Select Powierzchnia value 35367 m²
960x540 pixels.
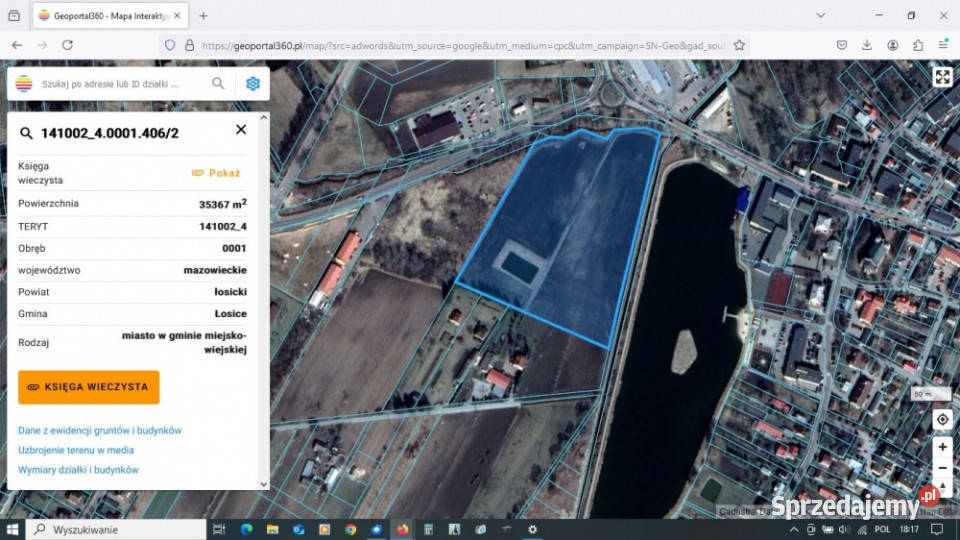tap(223, 204)
